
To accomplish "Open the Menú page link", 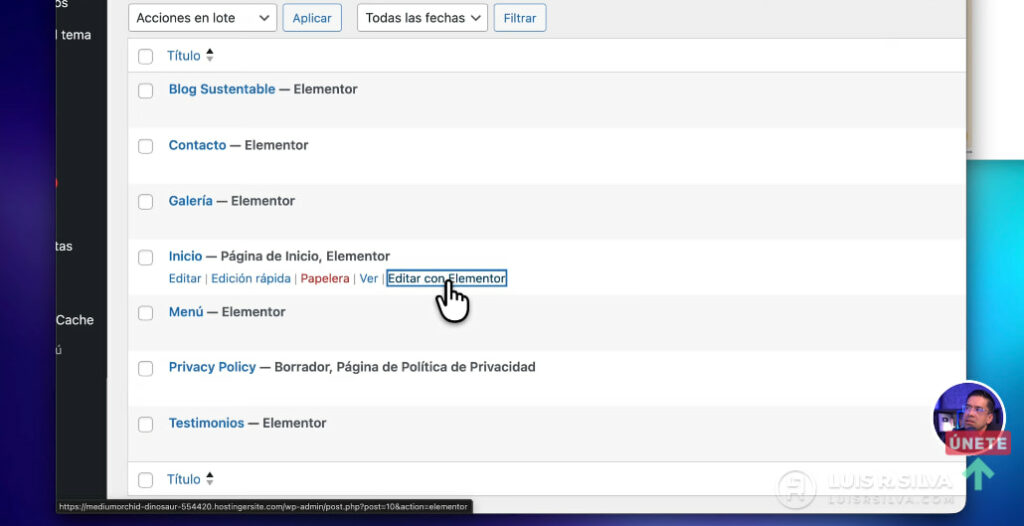I will pyautogui.click(x=186, y=312).
